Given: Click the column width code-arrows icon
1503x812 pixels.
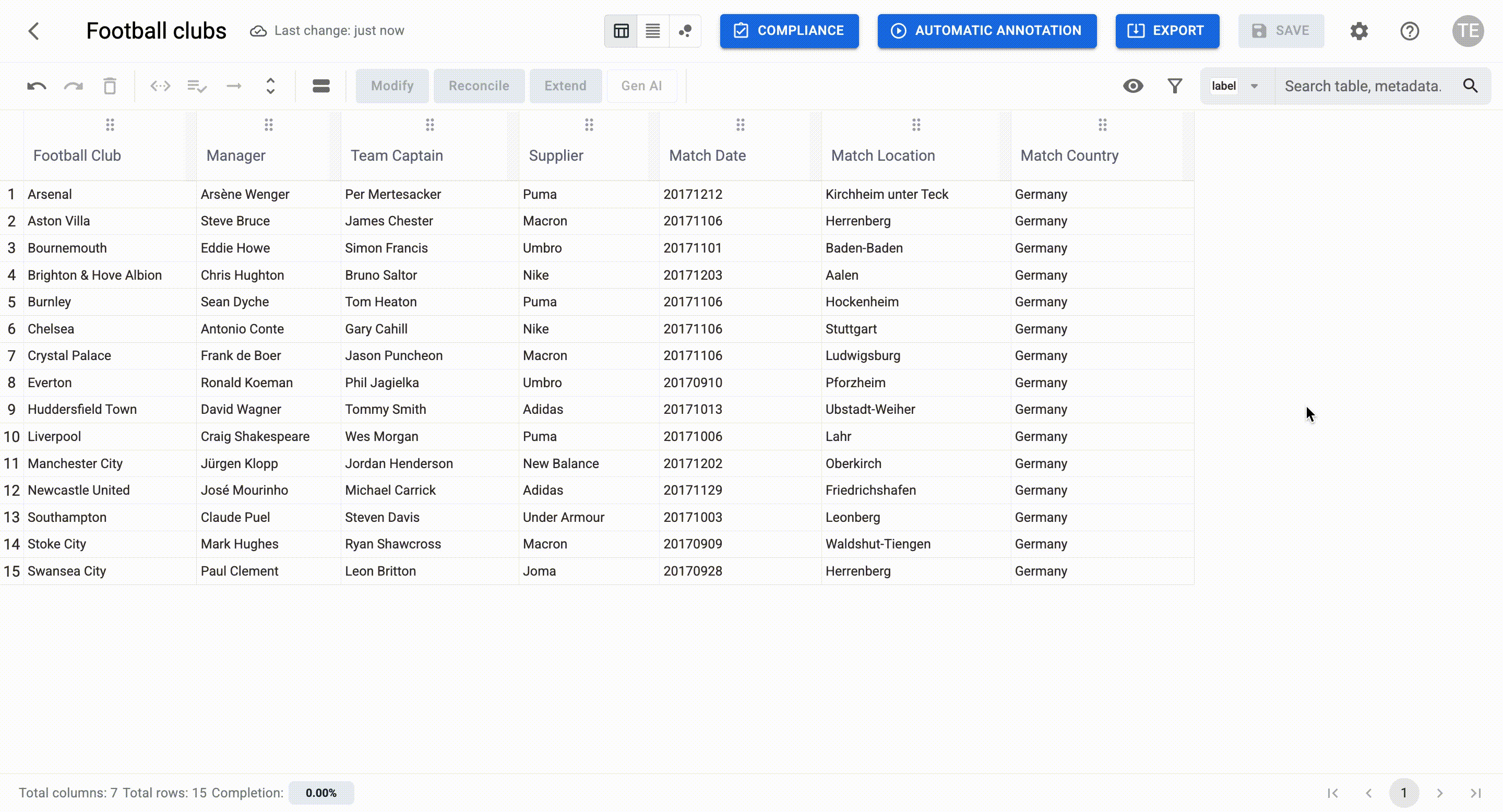Looking at the screenshot, I should 160,86.
